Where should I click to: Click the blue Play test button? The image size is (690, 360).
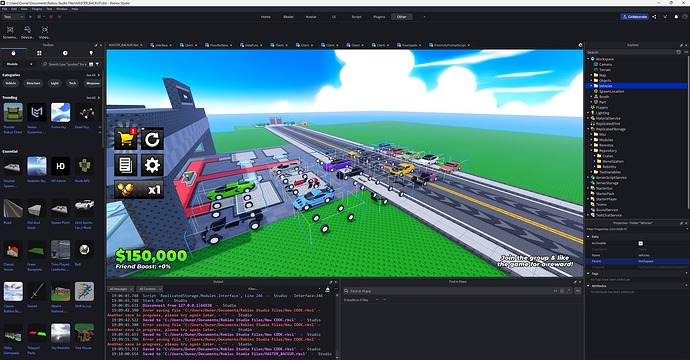point(30,17)
